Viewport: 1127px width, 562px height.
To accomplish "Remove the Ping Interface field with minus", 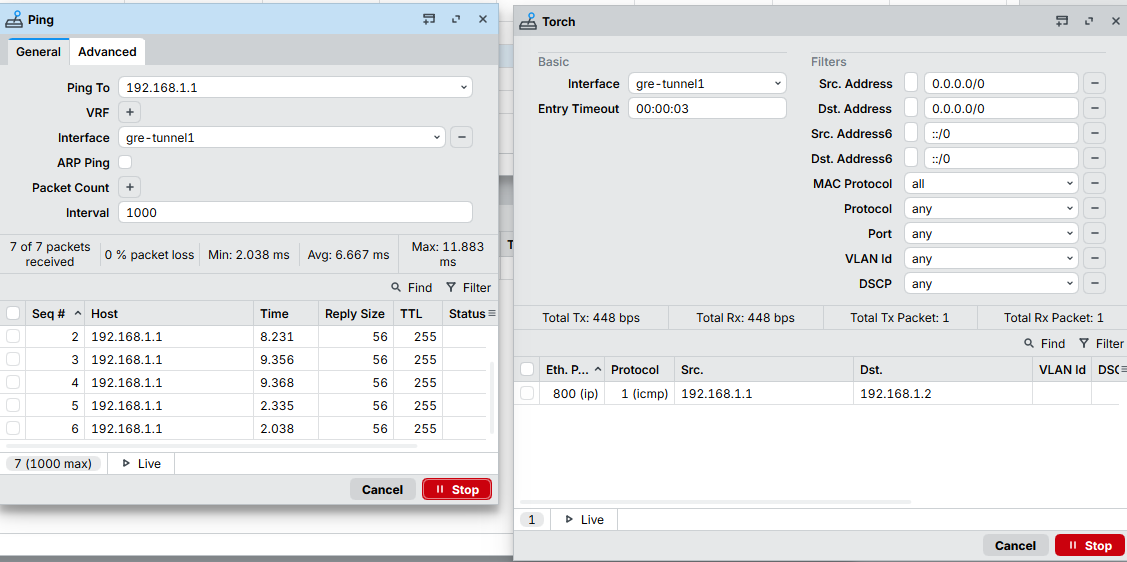I will pyautogui.click(x=461, y=138).
